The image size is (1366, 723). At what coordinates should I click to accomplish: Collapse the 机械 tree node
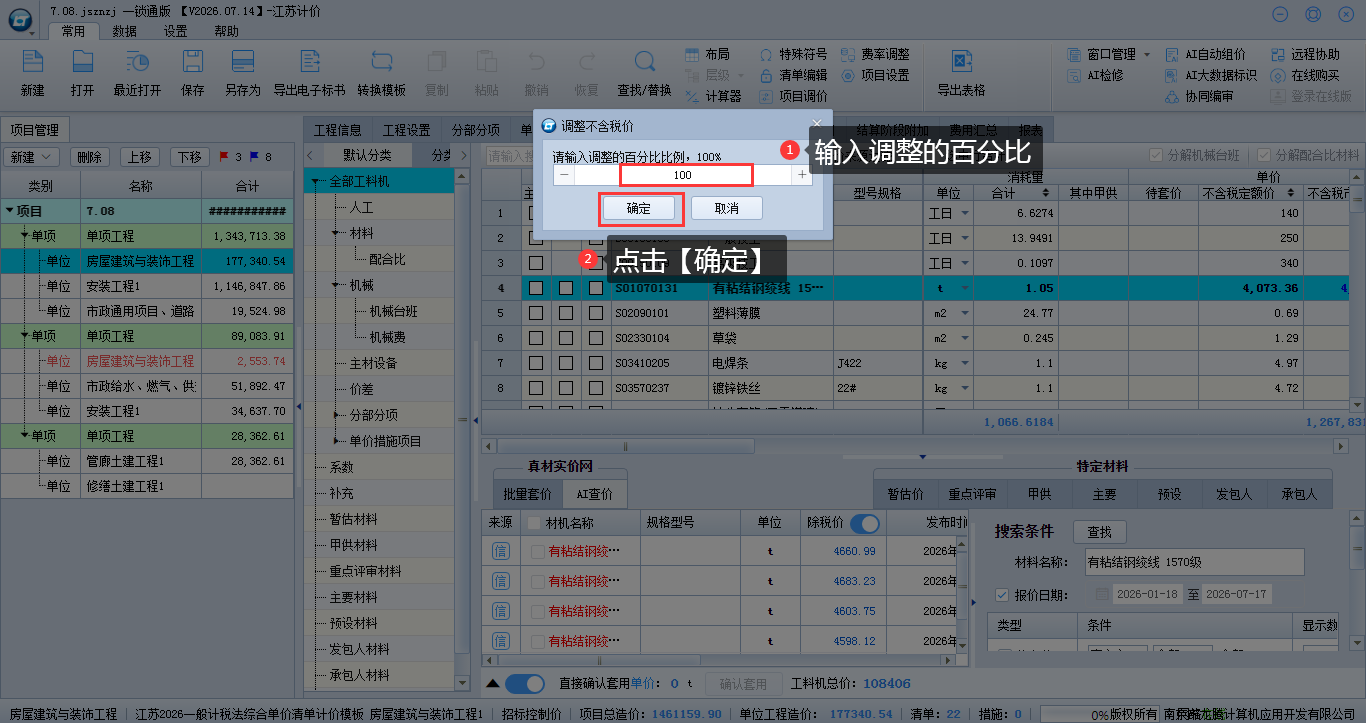pyautogui.click(x=337, y=286)
